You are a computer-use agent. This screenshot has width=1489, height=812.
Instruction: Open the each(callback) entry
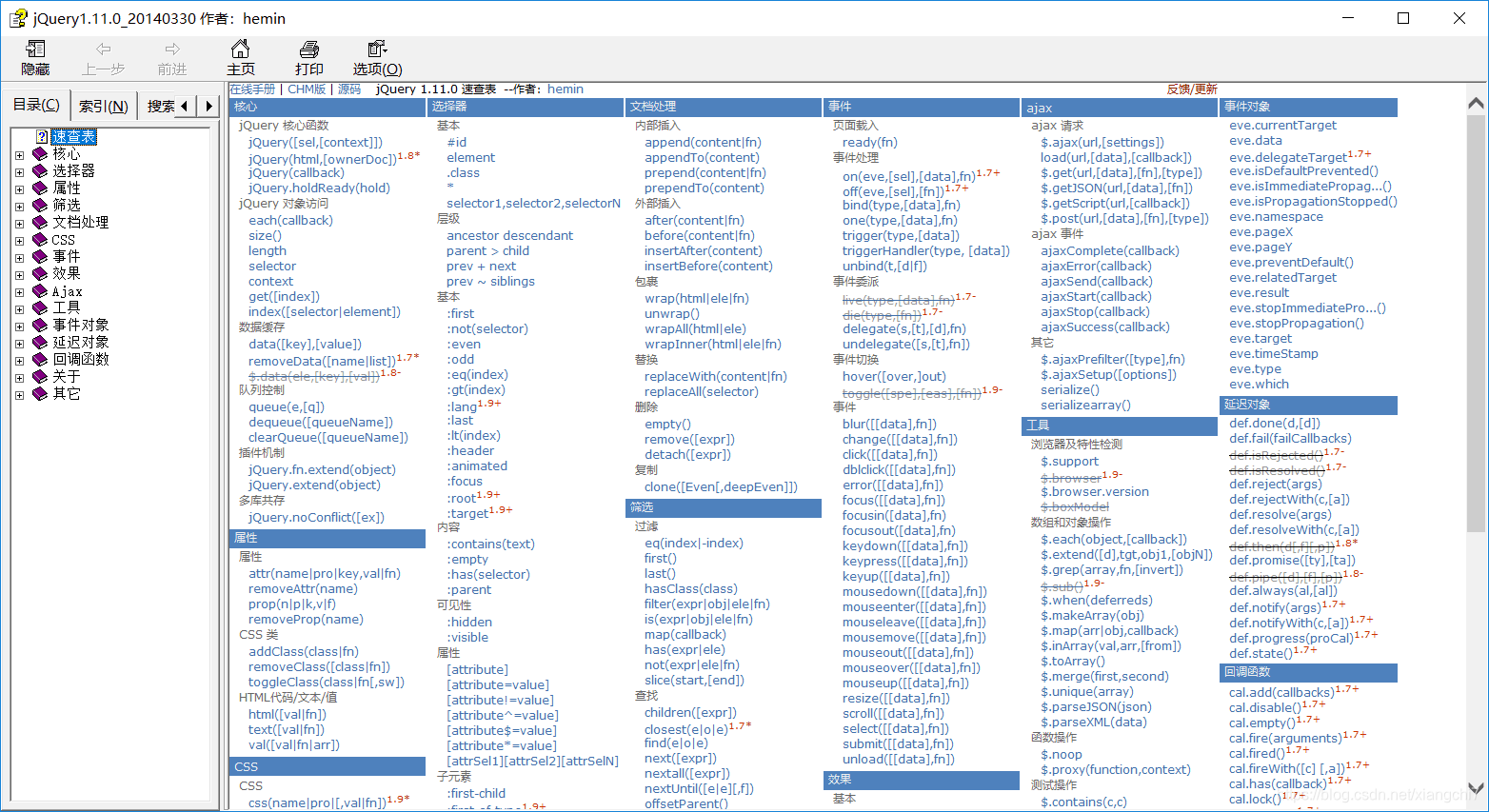pyautogui.click(x=290, y=221)
